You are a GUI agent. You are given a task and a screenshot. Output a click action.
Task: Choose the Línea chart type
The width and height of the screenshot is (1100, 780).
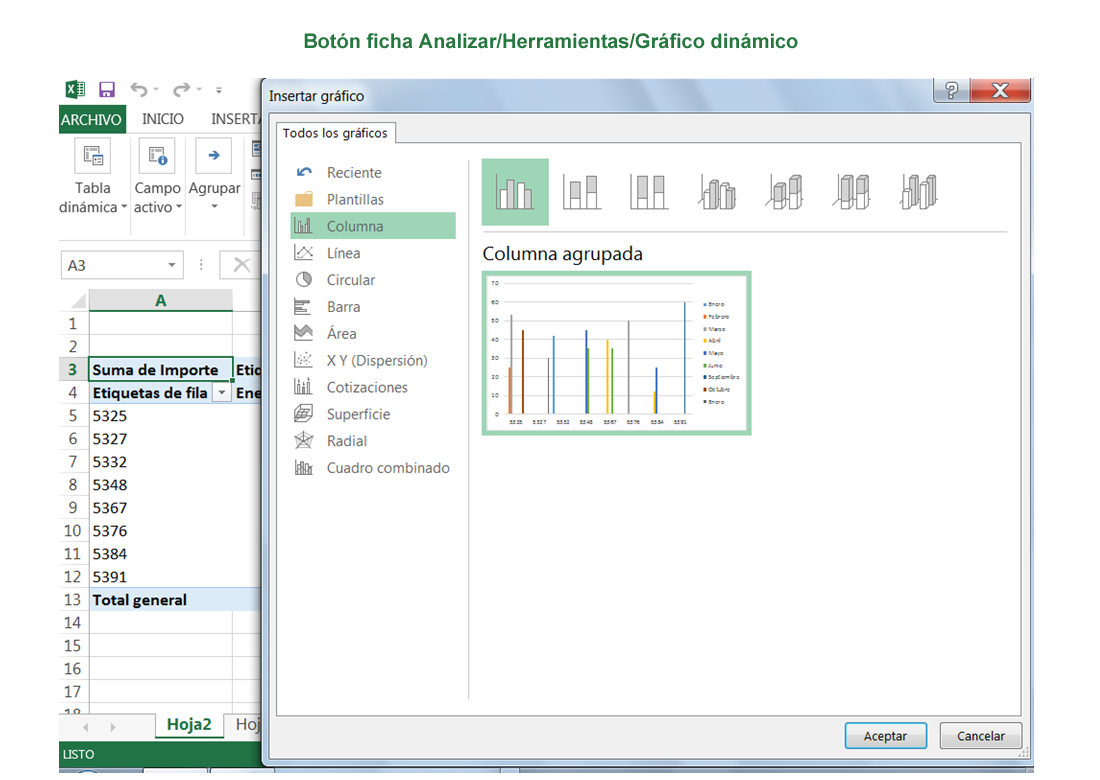pyautogui.click(x=373, y=253)
